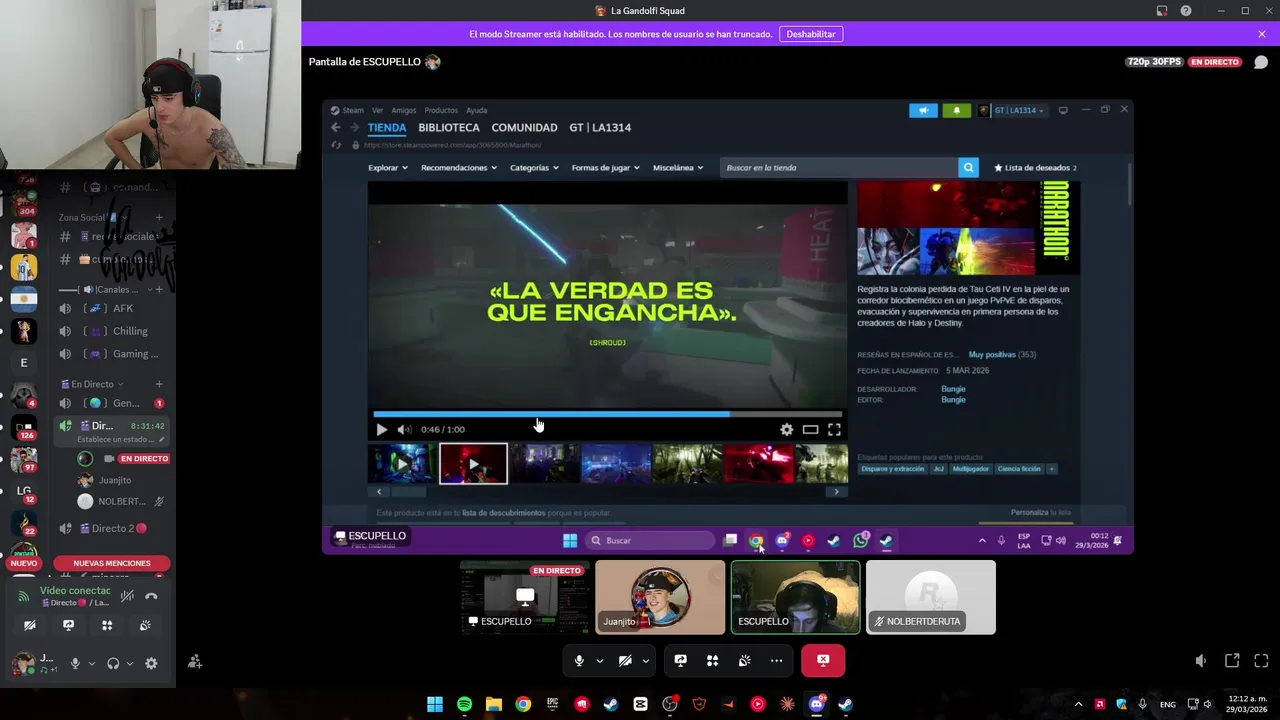
Task: Open trailer video settings gear
Action: click(x=787, y=429)
